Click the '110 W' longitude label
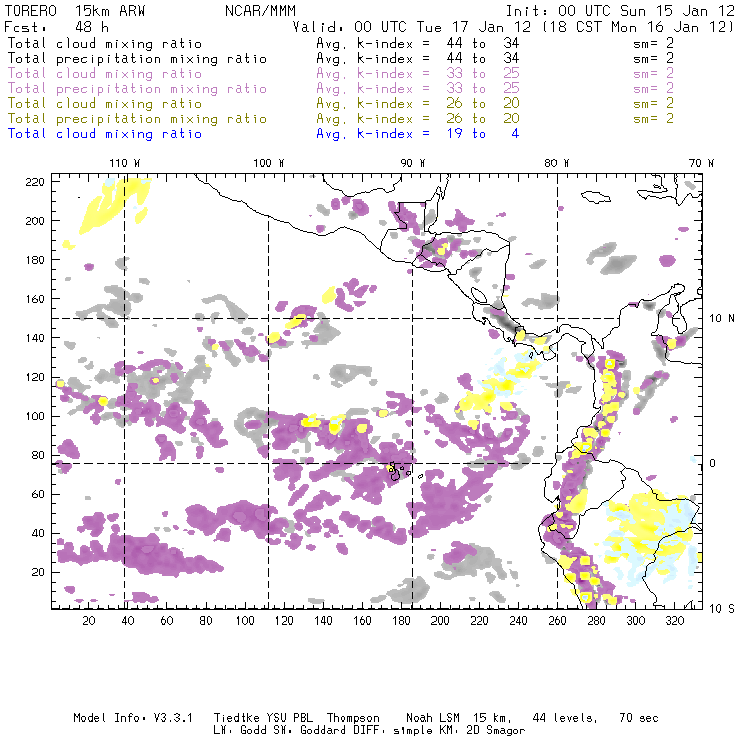 click(125, 163)
